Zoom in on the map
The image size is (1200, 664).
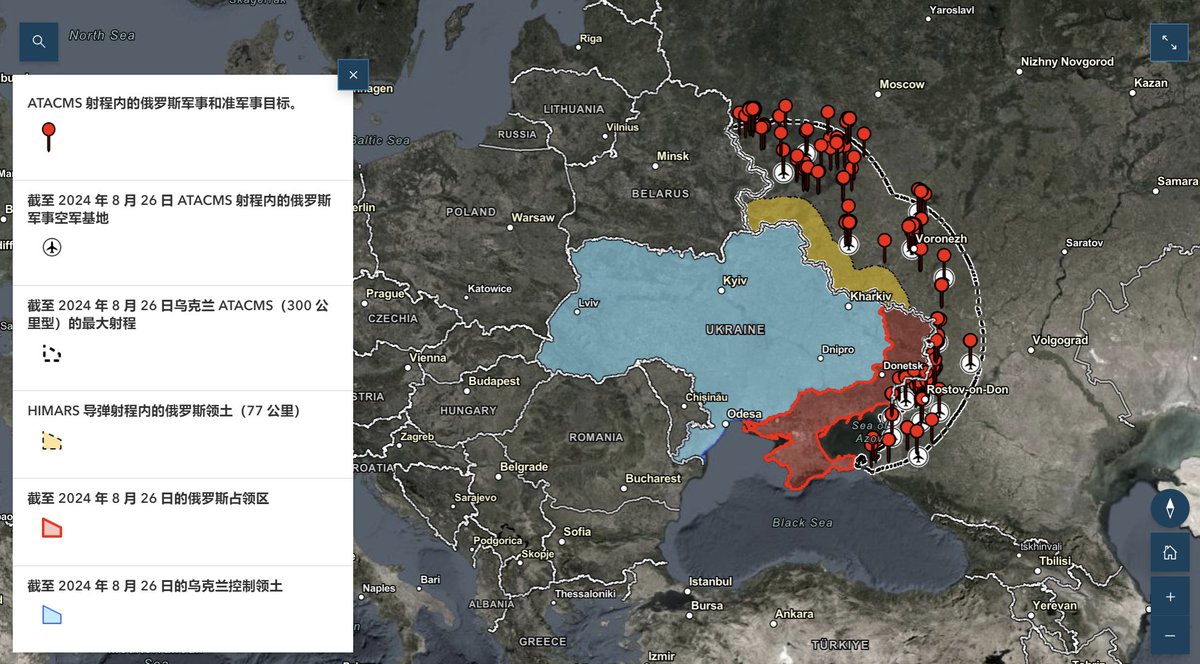1169,596
